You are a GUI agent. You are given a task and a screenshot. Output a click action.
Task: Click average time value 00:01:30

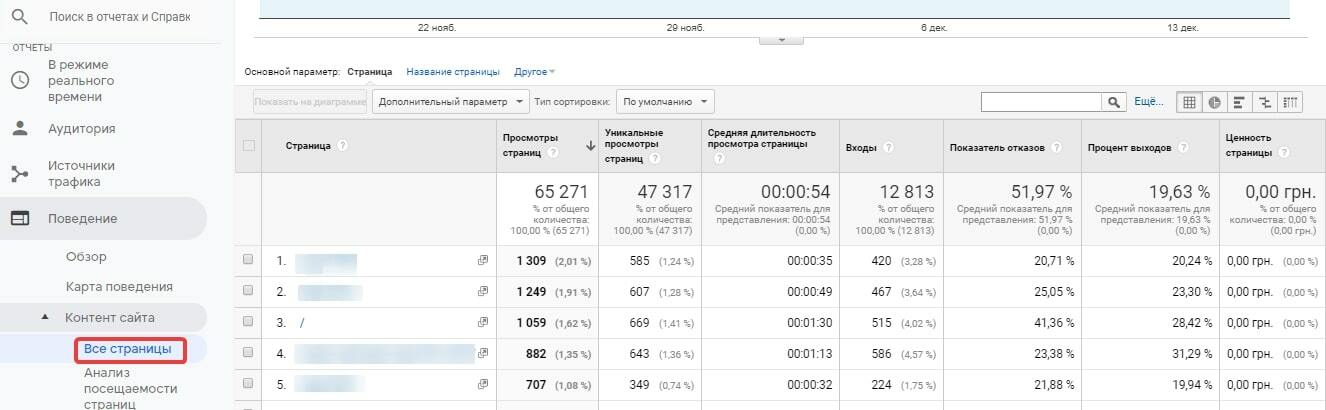tap(811, 322)
